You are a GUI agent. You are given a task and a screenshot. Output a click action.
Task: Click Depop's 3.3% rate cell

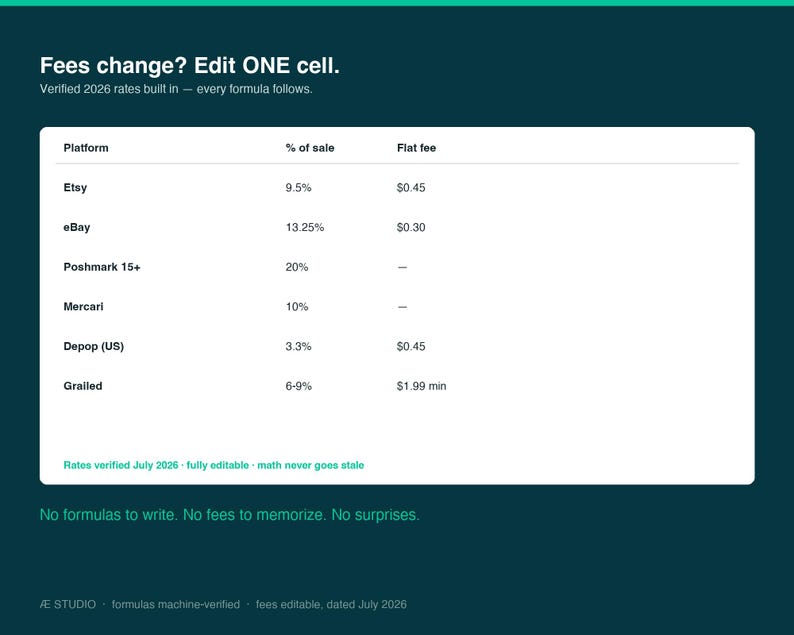pyautogui.click(x=298, y=346)
